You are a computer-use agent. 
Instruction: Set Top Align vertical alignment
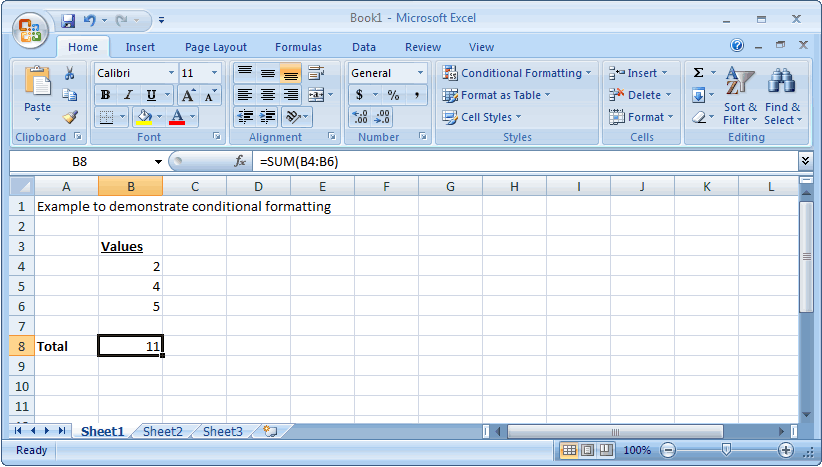point(245,73)
